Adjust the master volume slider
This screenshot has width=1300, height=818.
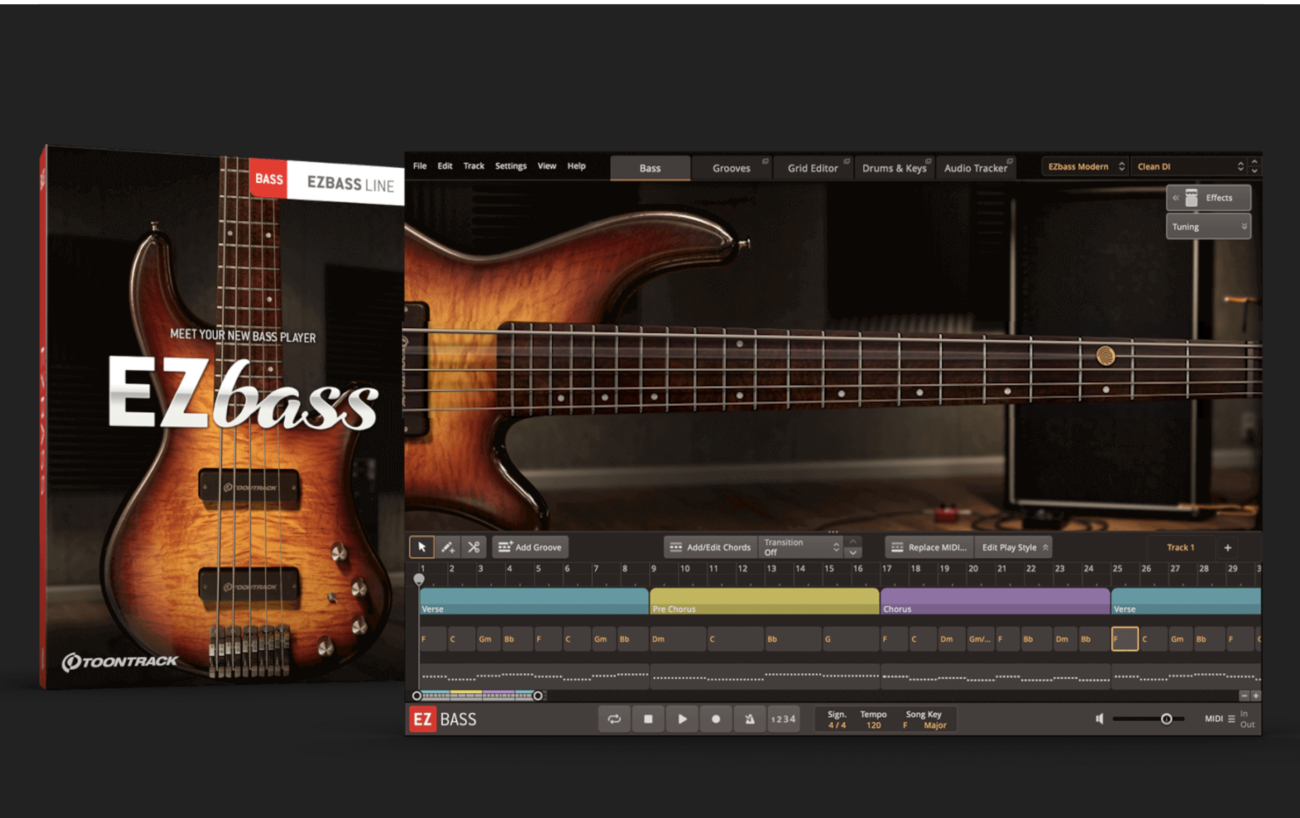[1148, 719]
